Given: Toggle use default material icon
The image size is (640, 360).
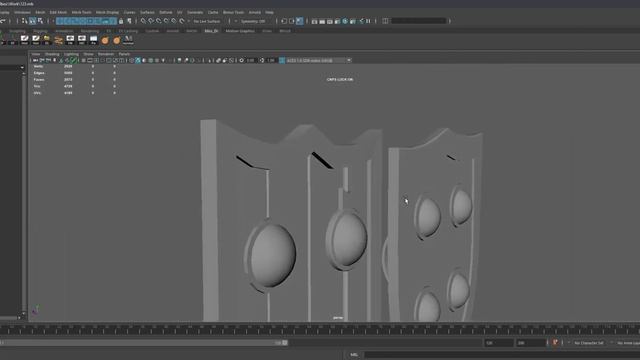Looking at the screenshot, I should pos(144,60).
